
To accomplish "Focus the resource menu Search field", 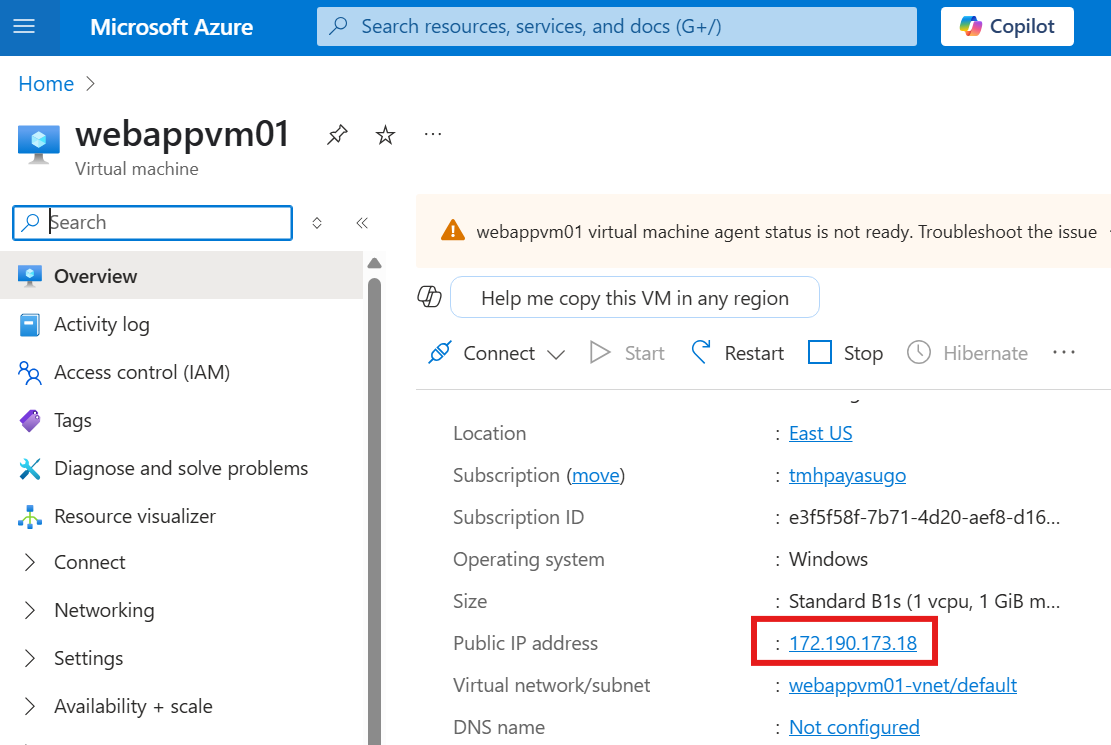I will point(152,223).
